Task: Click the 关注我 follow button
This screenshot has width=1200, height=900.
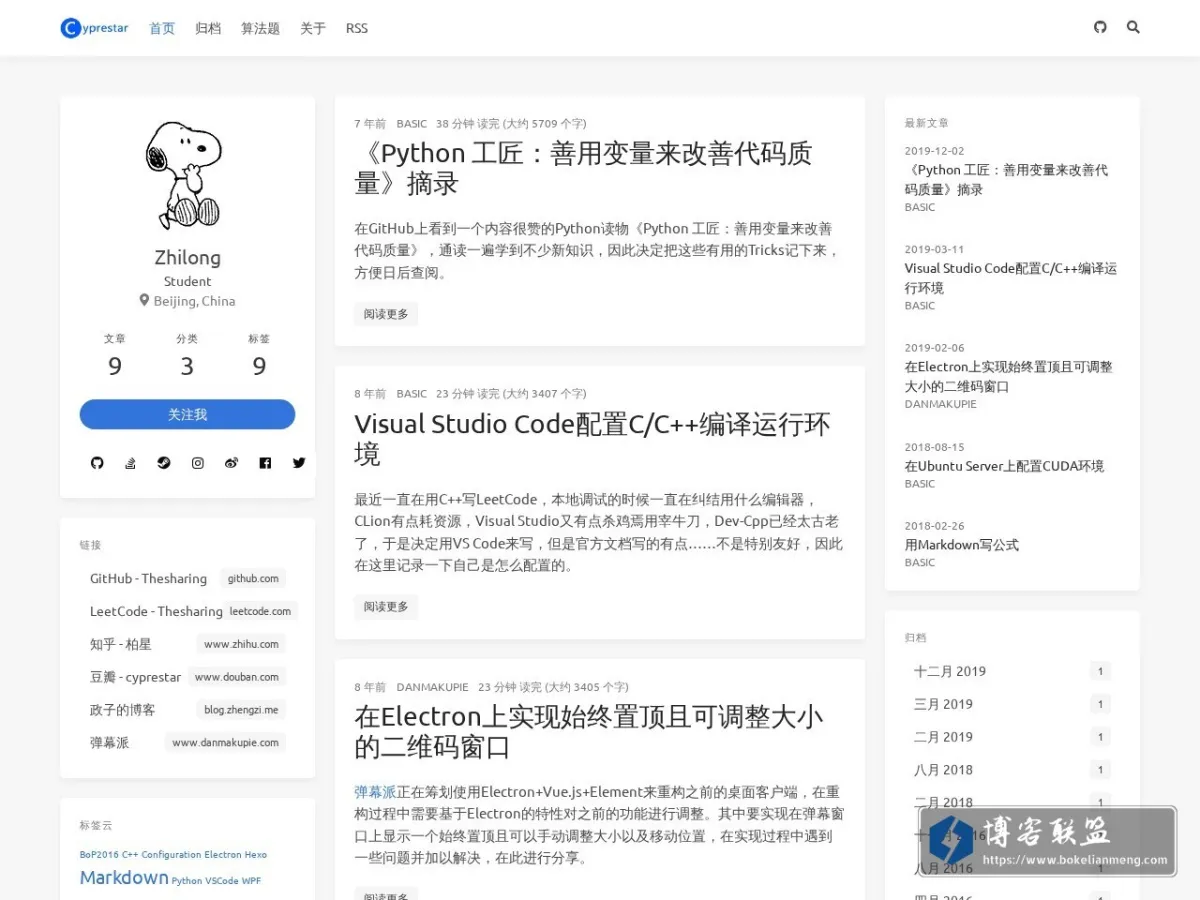Action: (187, 414)
